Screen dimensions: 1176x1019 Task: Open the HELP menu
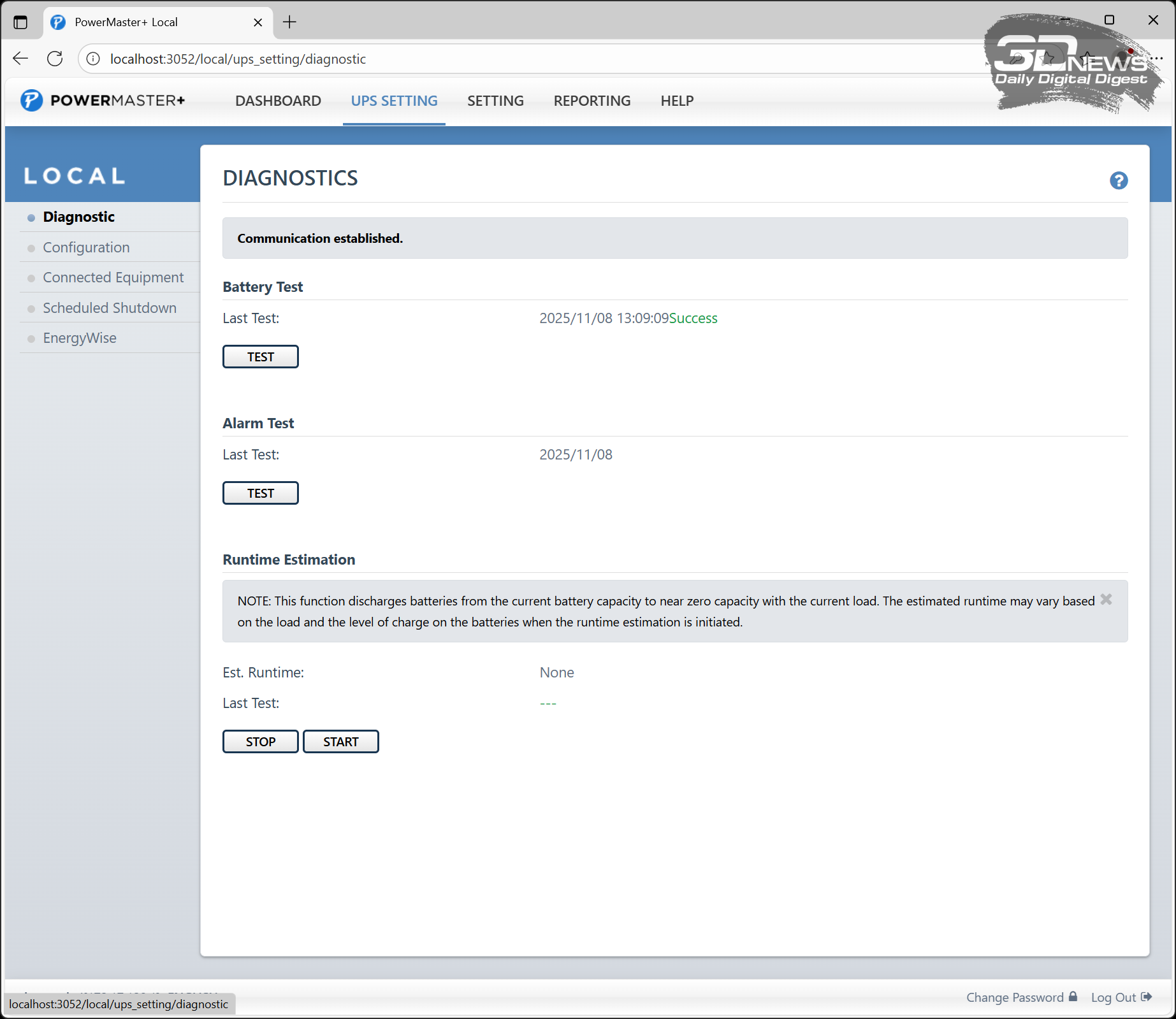click(x=677, y=101)
